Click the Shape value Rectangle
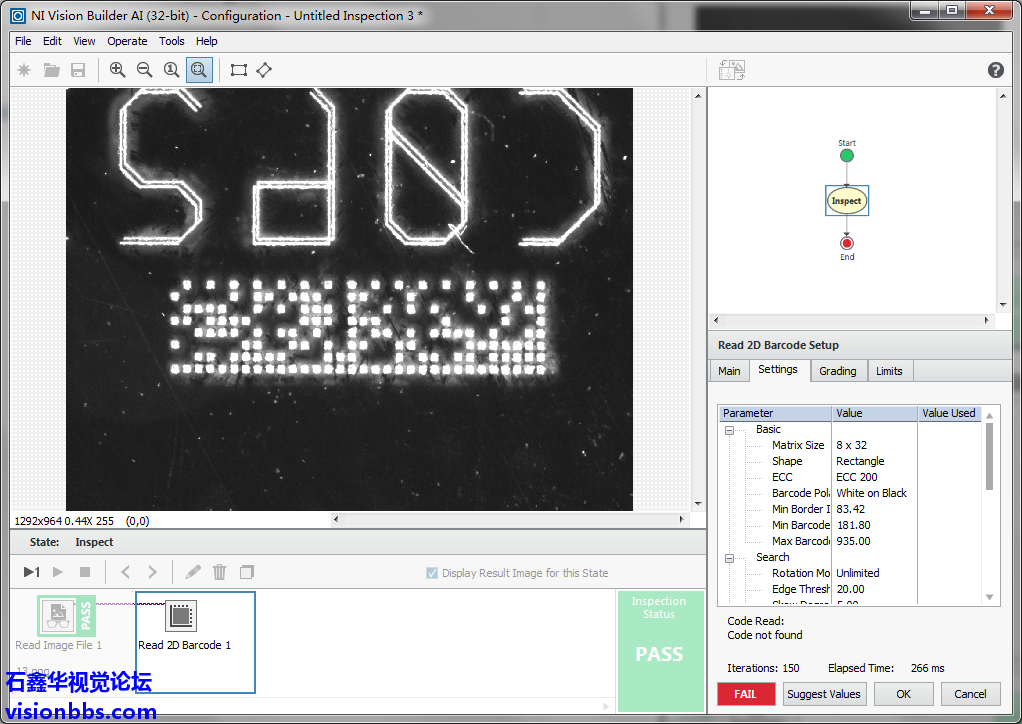1022x724 pixels. (x=860, y=461)
